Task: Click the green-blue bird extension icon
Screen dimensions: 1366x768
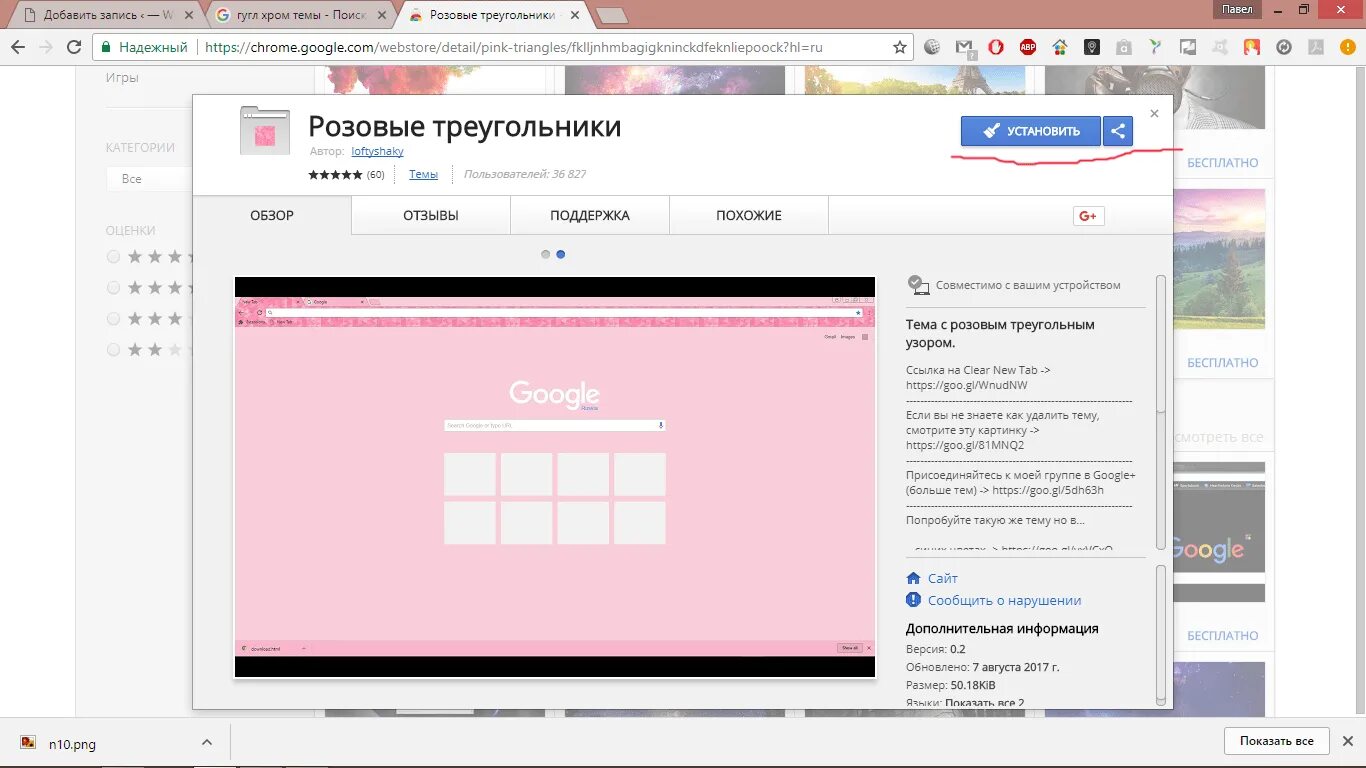Action: pos(1156,47)
